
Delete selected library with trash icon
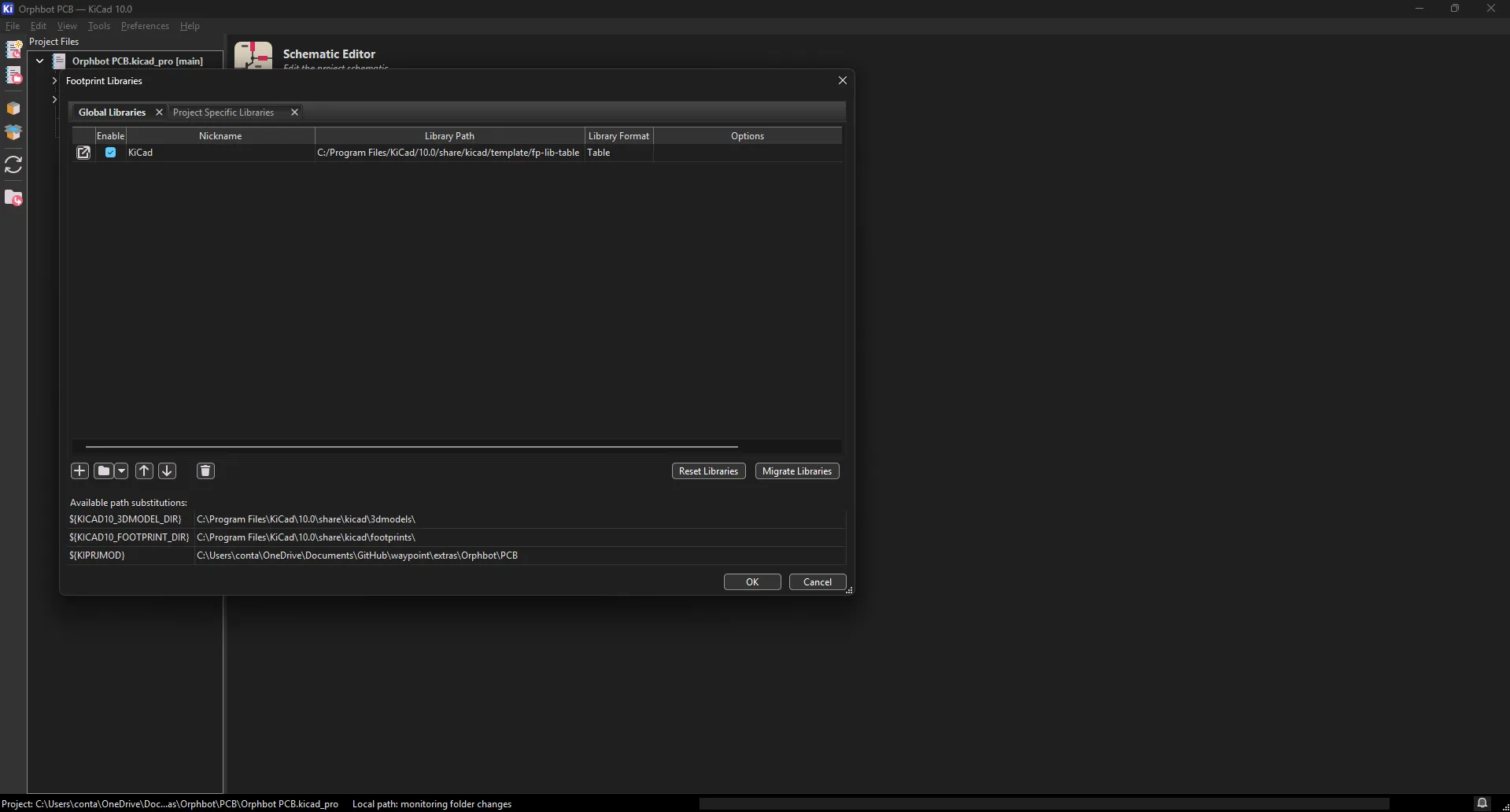[x=205, y=471]
